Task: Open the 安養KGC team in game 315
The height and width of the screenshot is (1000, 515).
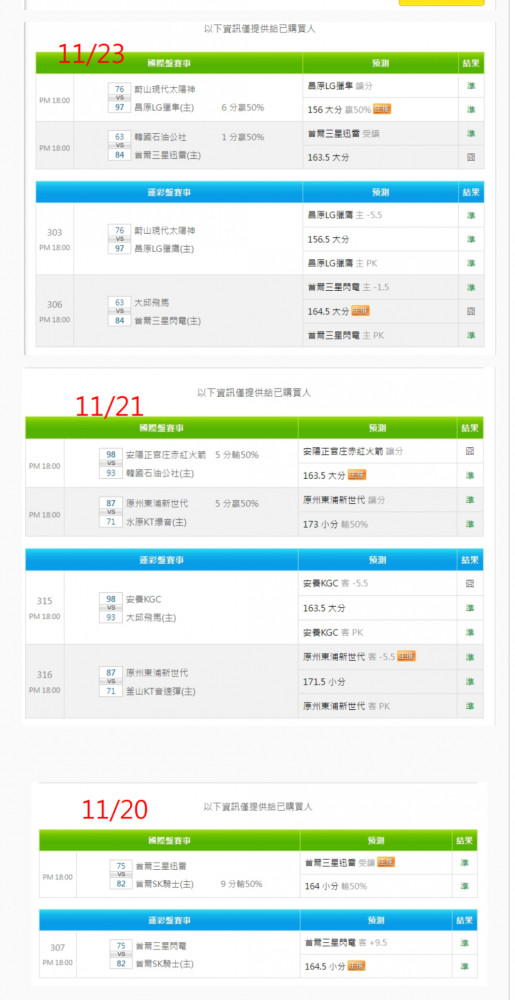Action: tap(144, 599)
